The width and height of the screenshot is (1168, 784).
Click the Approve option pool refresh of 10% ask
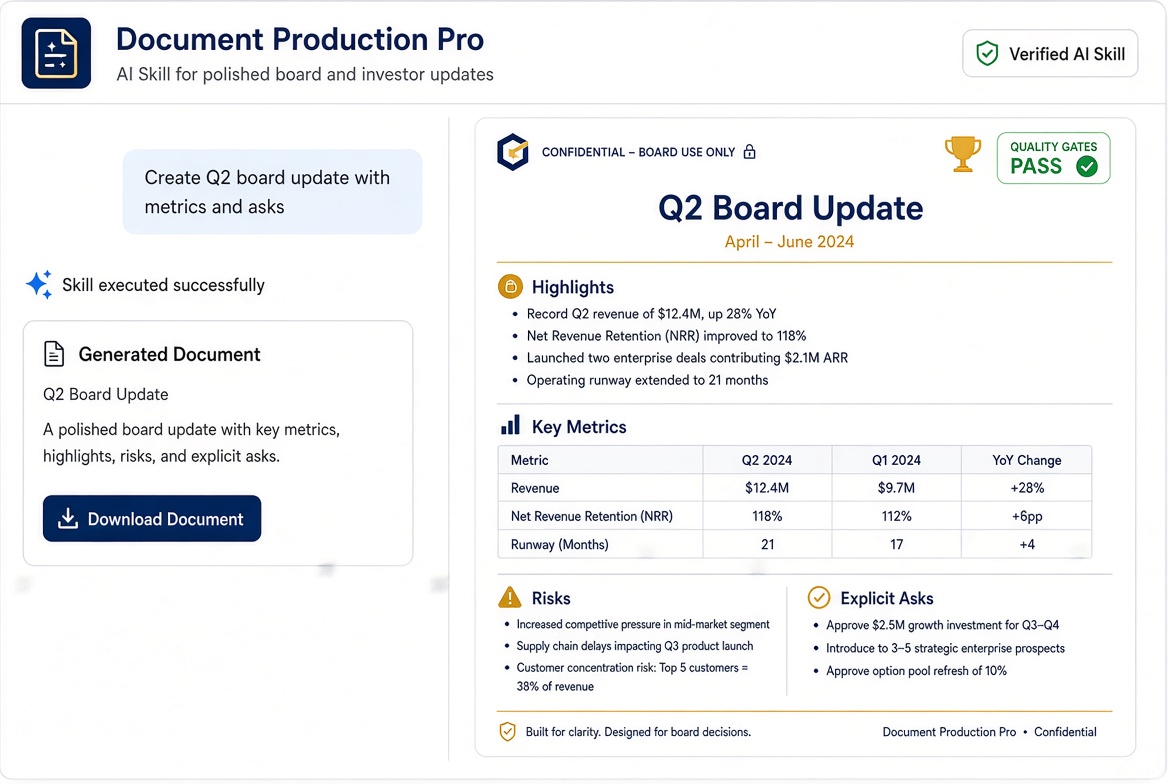[916, 671]
